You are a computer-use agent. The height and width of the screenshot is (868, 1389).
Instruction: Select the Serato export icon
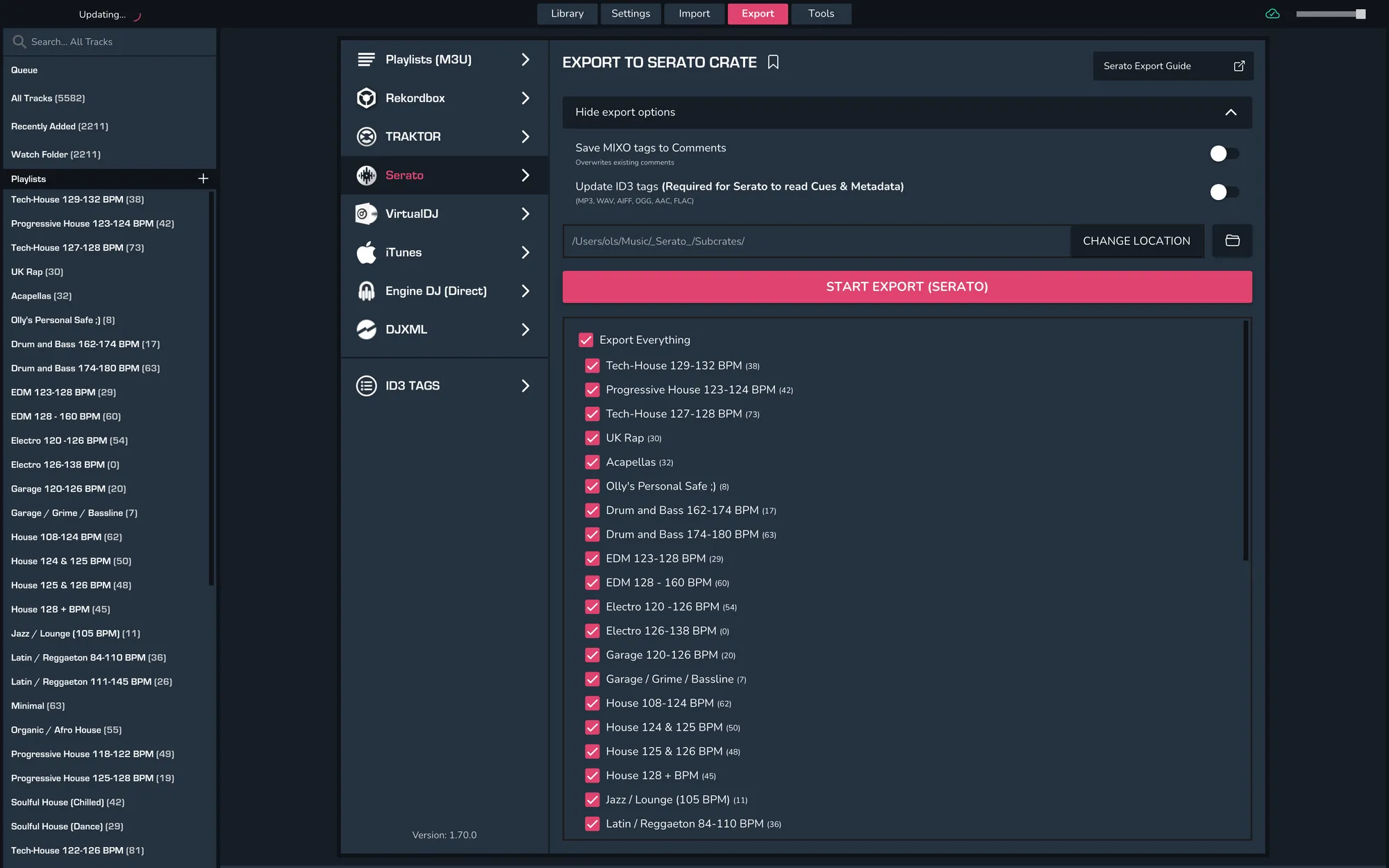(366, 175)
